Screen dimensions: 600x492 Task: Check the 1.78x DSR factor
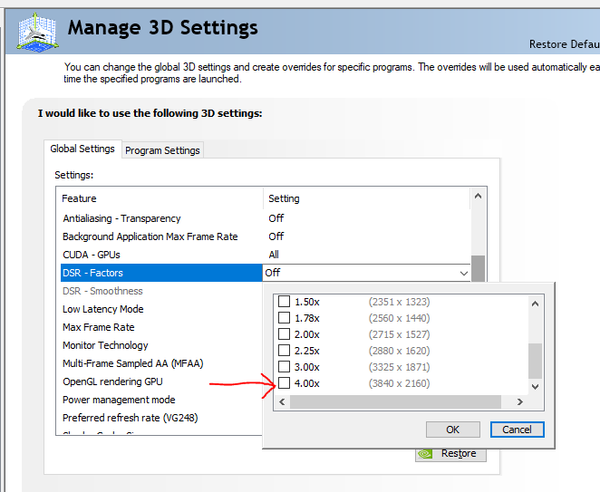(x=284, y=318)
